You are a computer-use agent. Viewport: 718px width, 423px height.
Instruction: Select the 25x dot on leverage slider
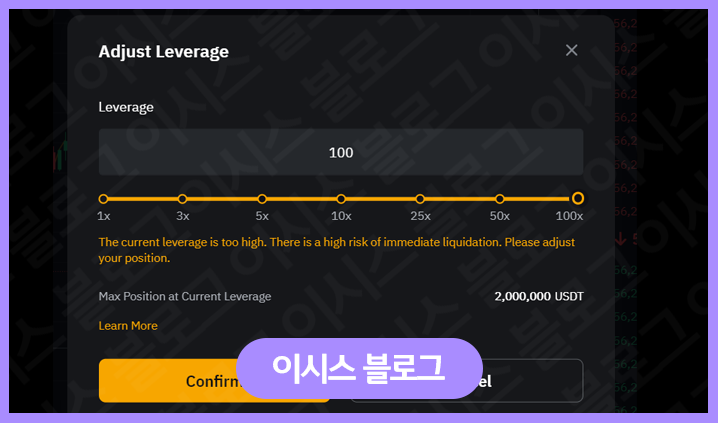coord(420,199)
